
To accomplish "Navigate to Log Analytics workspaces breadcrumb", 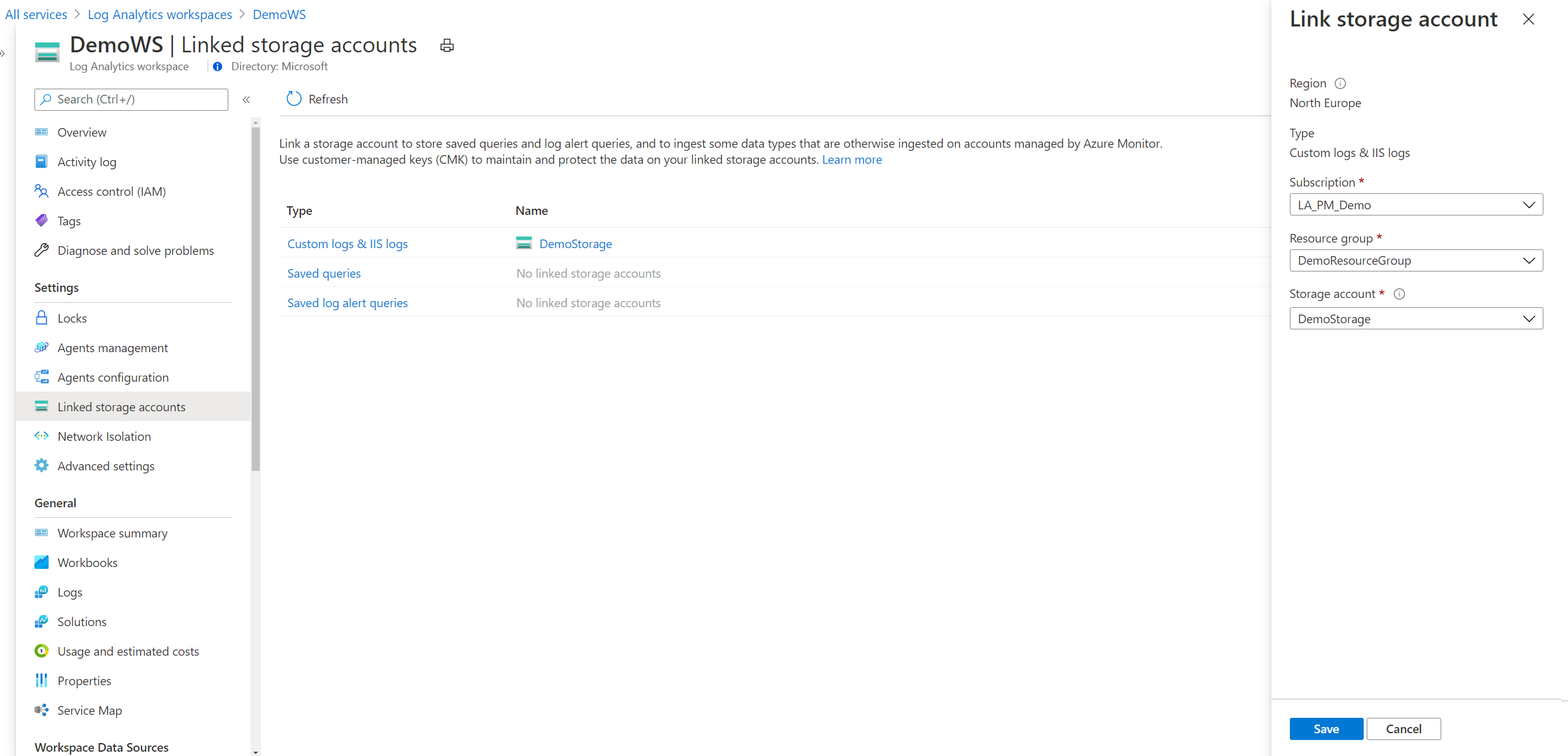I will [159, 14].
